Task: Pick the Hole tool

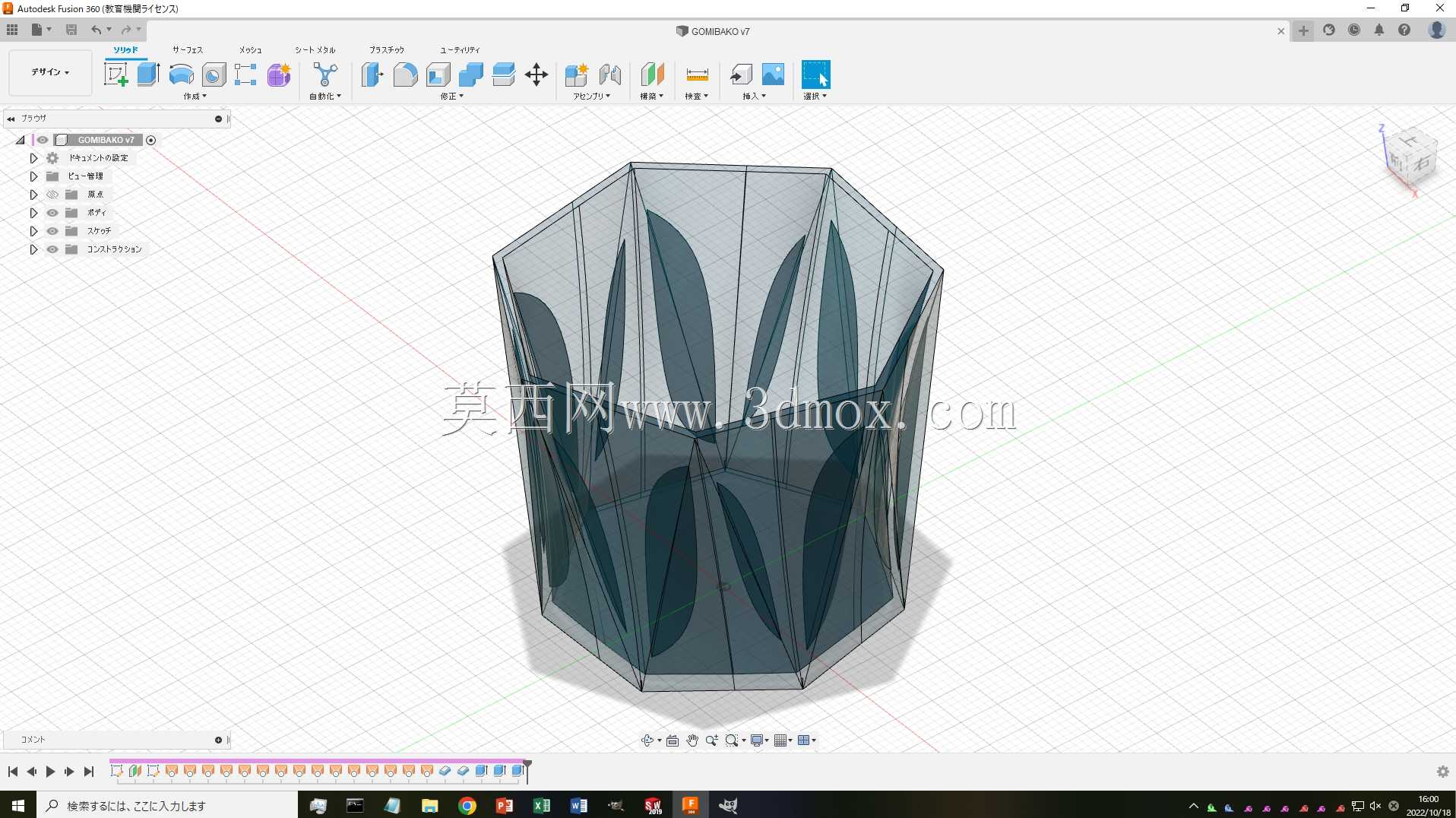Action: pos(214,75)
